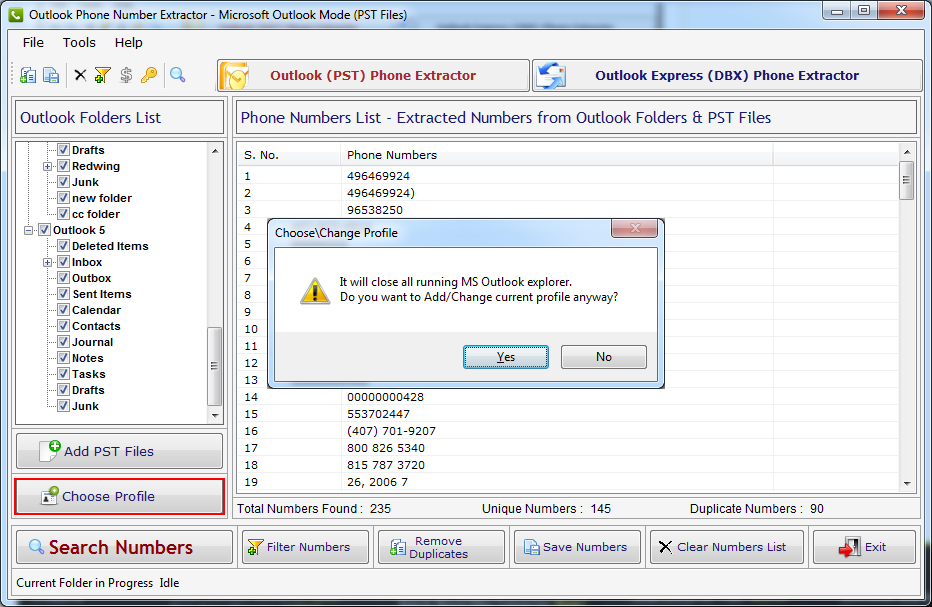Toggle the Outlook 5 checkbox
This screenshot has height=607, width=932.
[x=45, y=230]
